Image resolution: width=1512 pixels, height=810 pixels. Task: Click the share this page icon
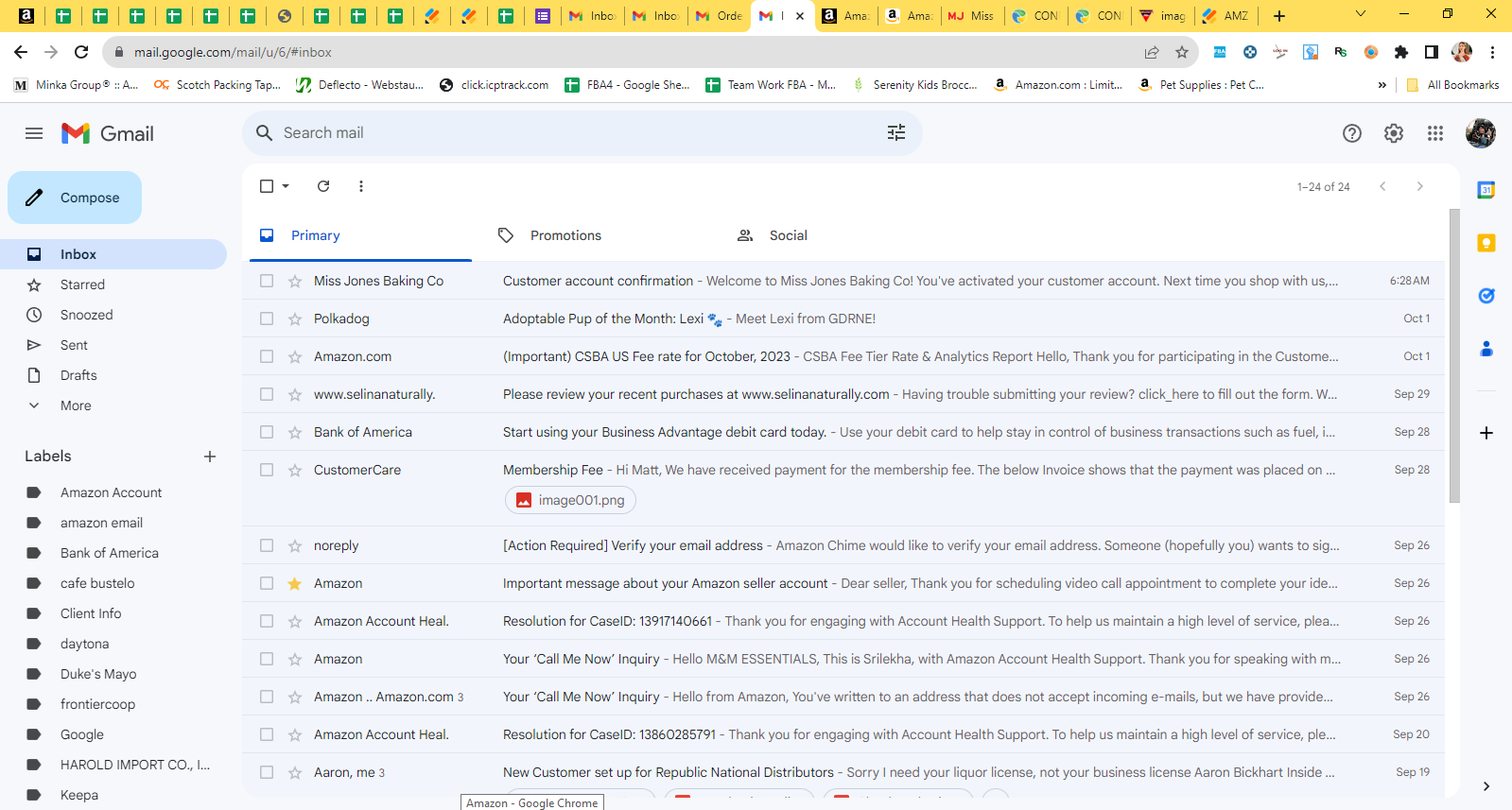click(x=1152, y=52)
